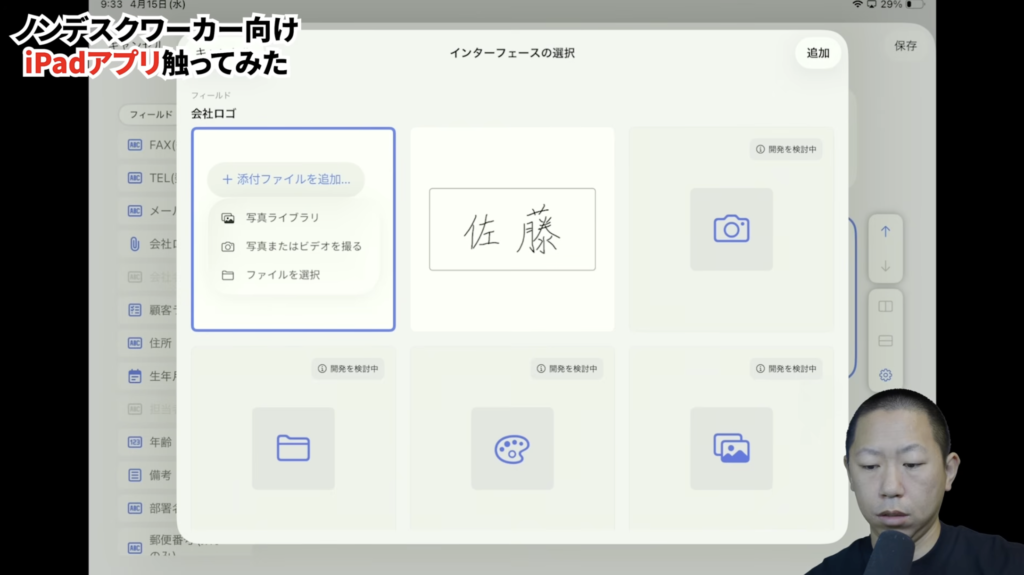The height and width of the screenshot is (575, 1024).
Task: Click the two-column layout icon
Action: click(885, 307)
